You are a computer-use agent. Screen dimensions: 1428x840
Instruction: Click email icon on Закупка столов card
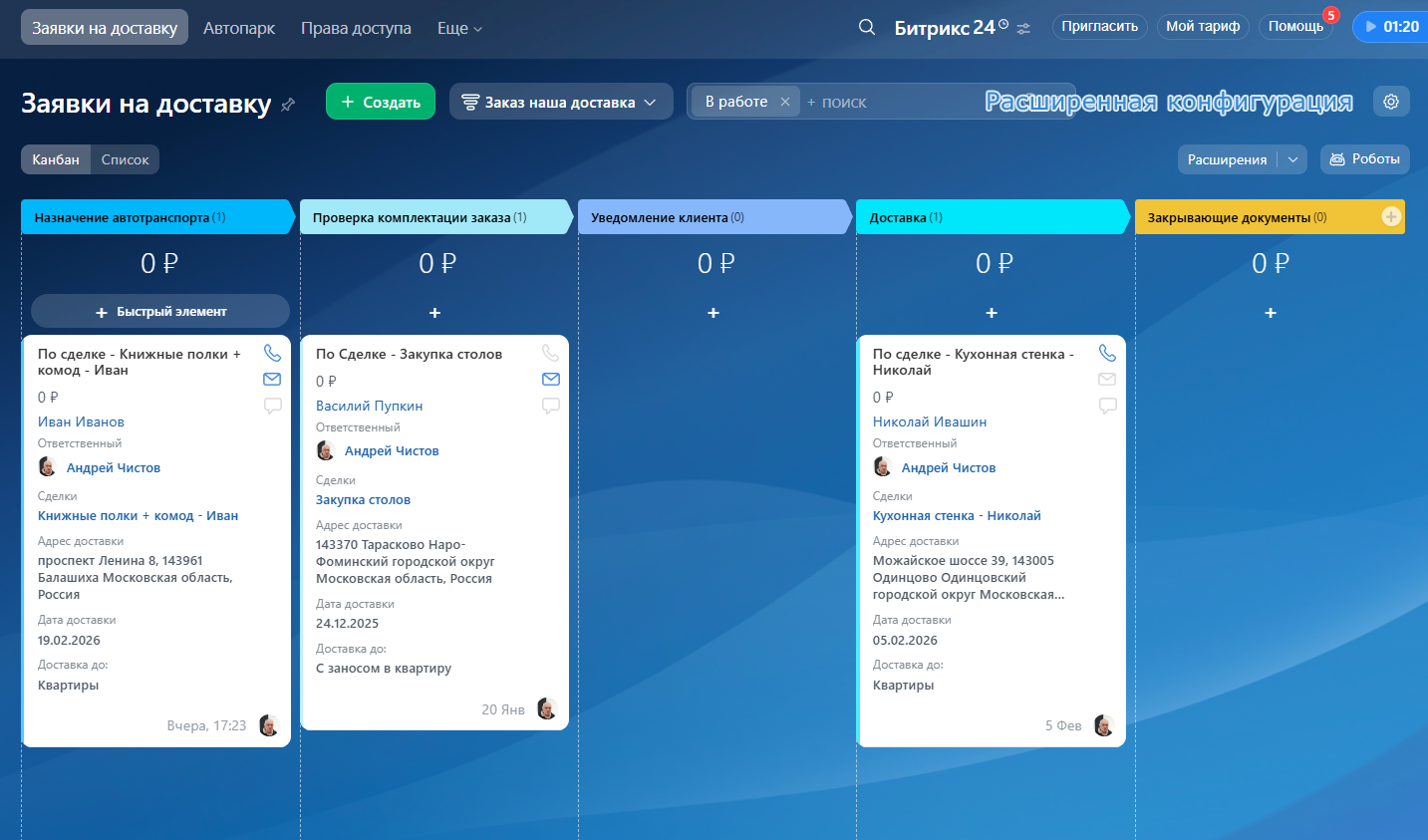click(x=550, y=379)
